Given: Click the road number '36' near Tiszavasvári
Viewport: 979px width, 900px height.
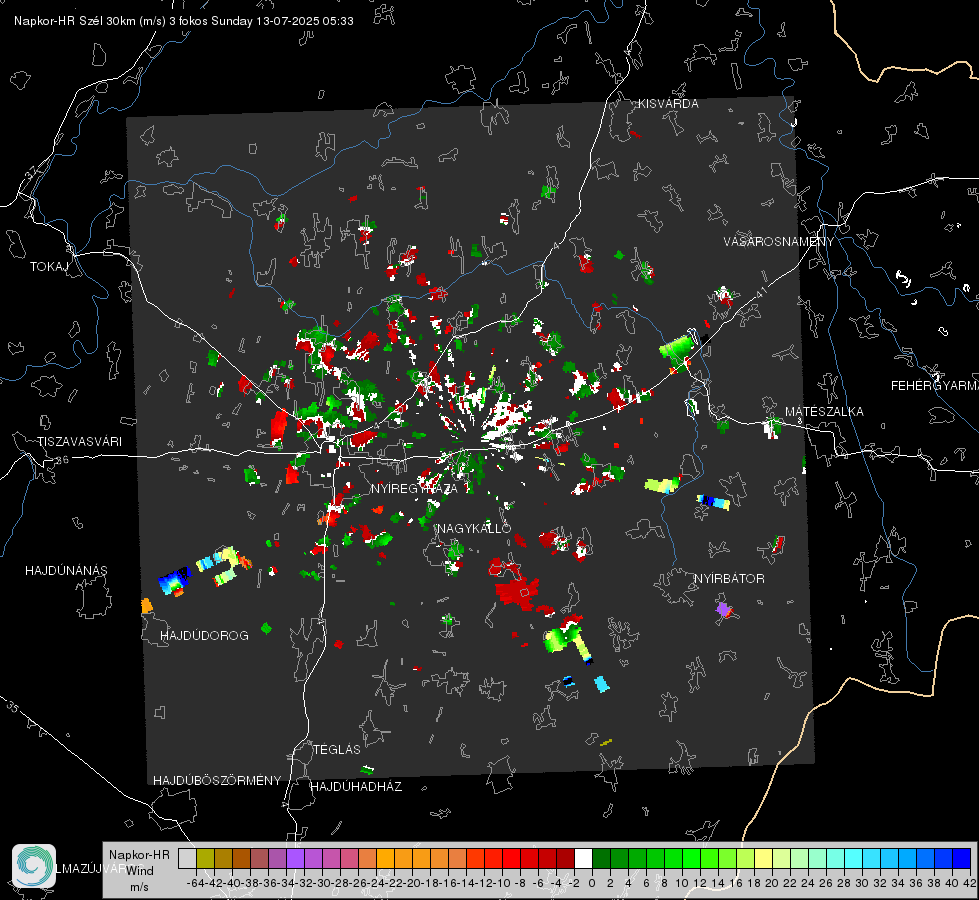Looking at the screenshot, I should coord(62,460).
